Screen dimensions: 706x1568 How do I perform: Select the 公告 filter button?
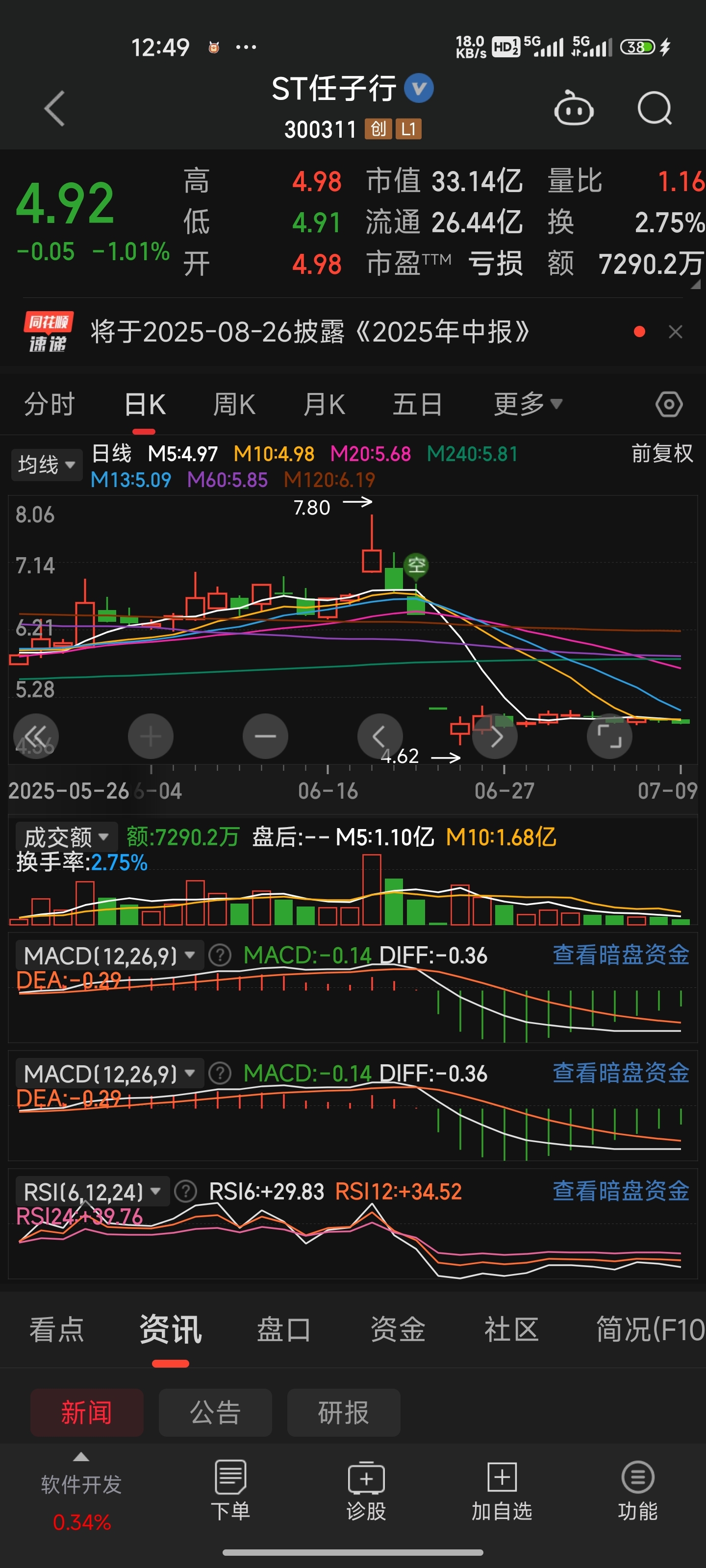coord(215,1412)
